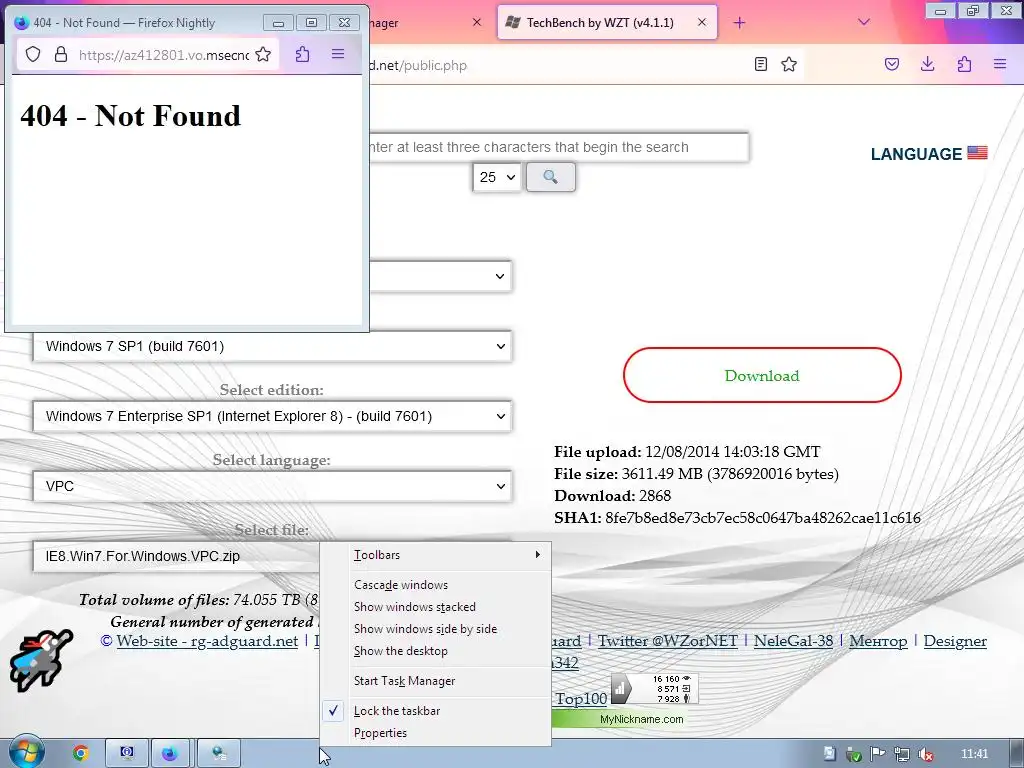Click the 404 - Not Found heading

tap(131, 116)
